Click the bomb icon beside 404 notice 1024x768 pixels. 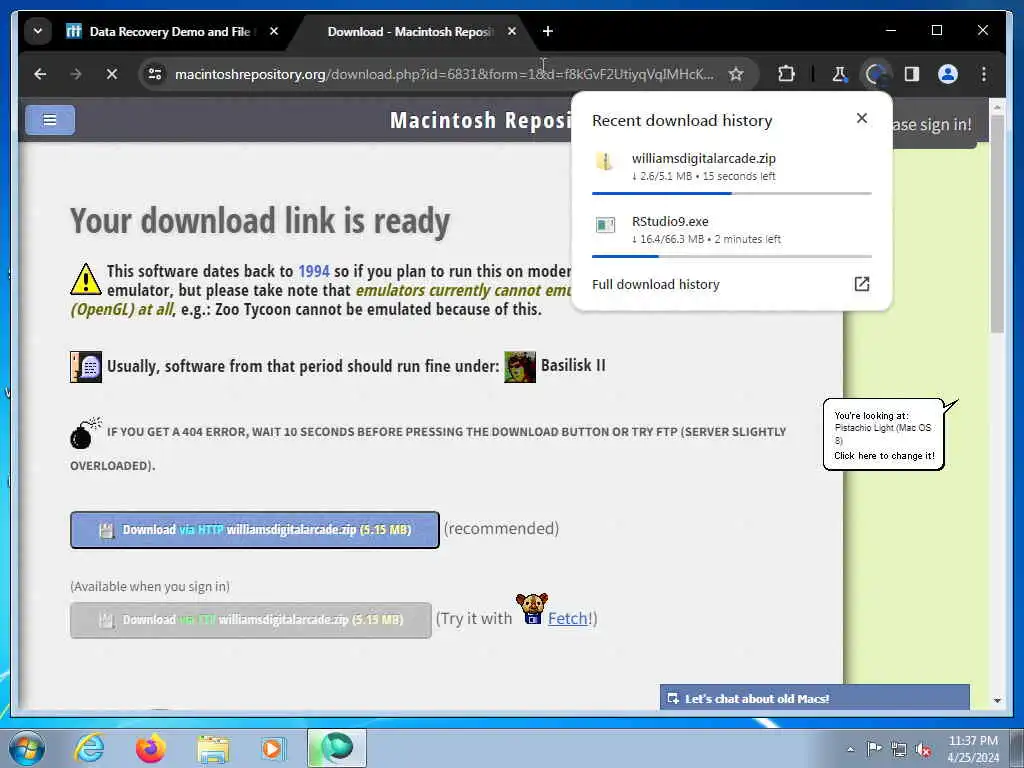(x=86, y=433)
